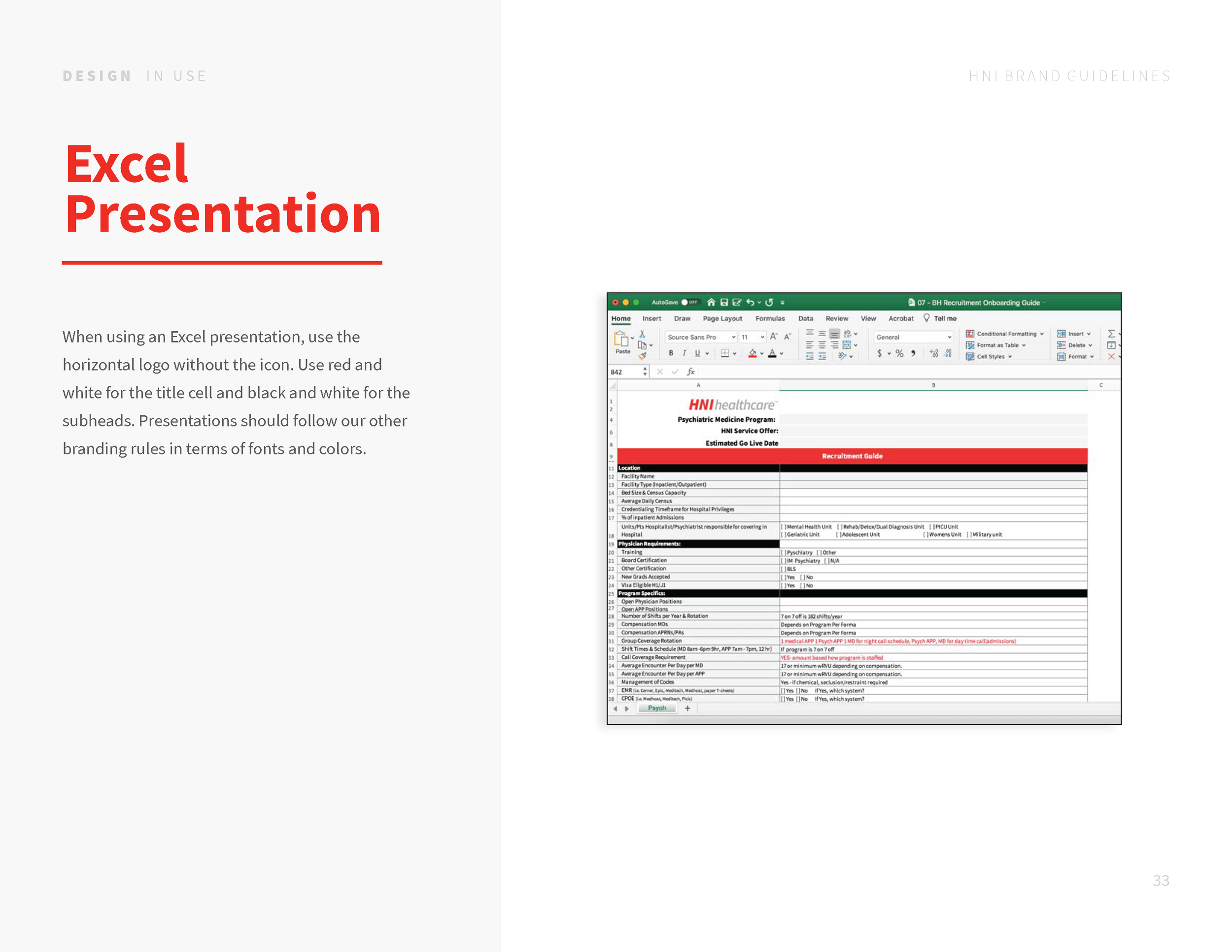Click the Undo arrow icon
The image size is (1232, 952).
tap(750, 302)
